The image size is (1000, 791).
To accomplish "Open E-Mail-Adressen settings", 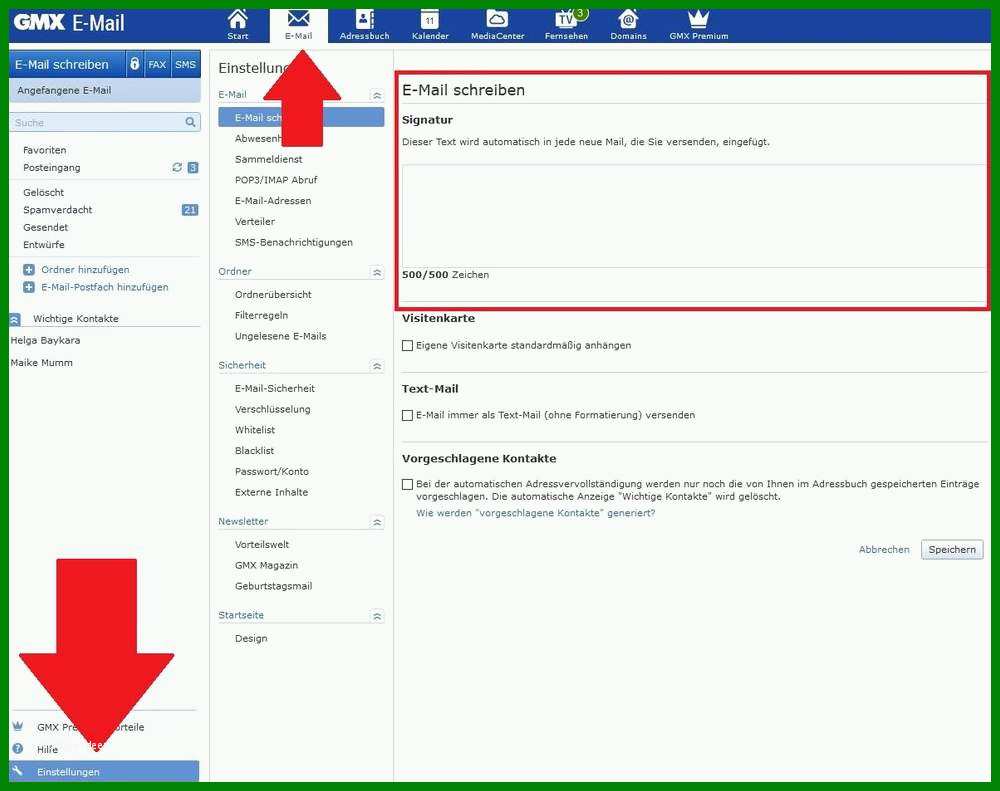I will coord(273,200).
